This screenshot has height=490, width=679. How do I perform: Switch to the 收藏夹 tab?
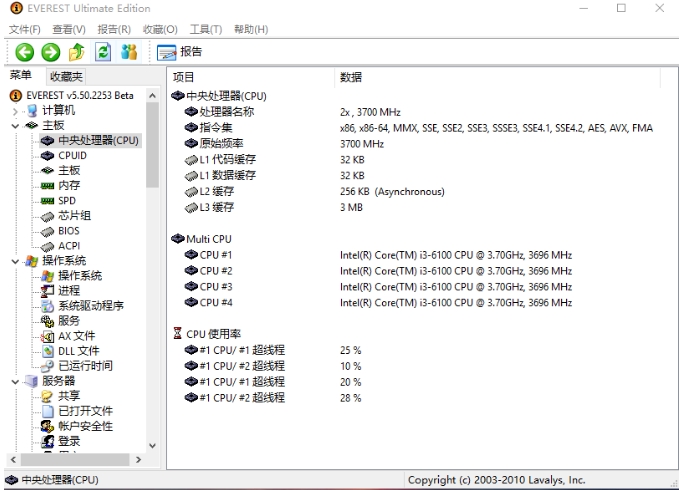(66, 77)
